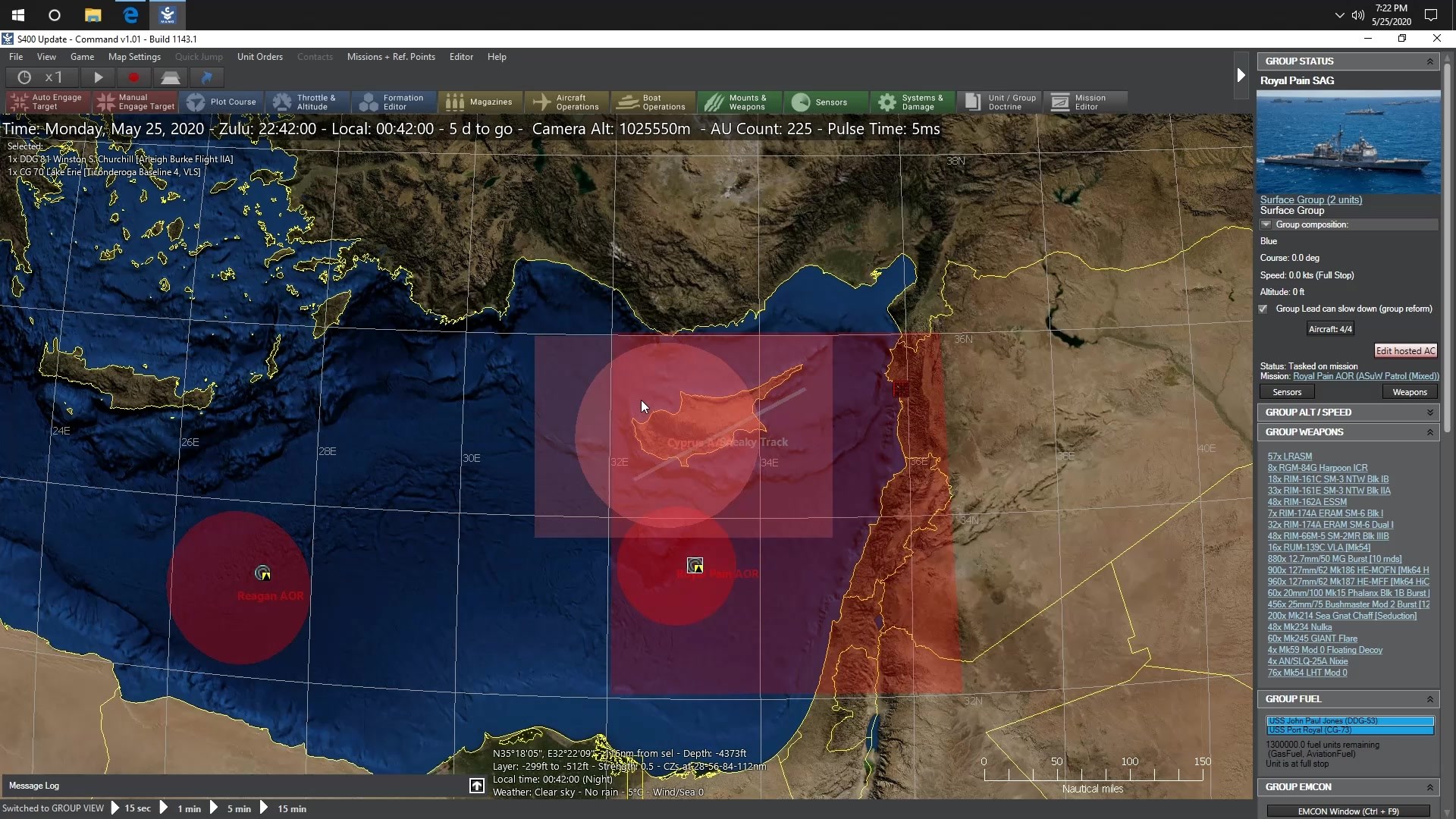Open Missions + Ref. Points menu
This screenshot has width=1456, height=819.
[x=391, y=57]
